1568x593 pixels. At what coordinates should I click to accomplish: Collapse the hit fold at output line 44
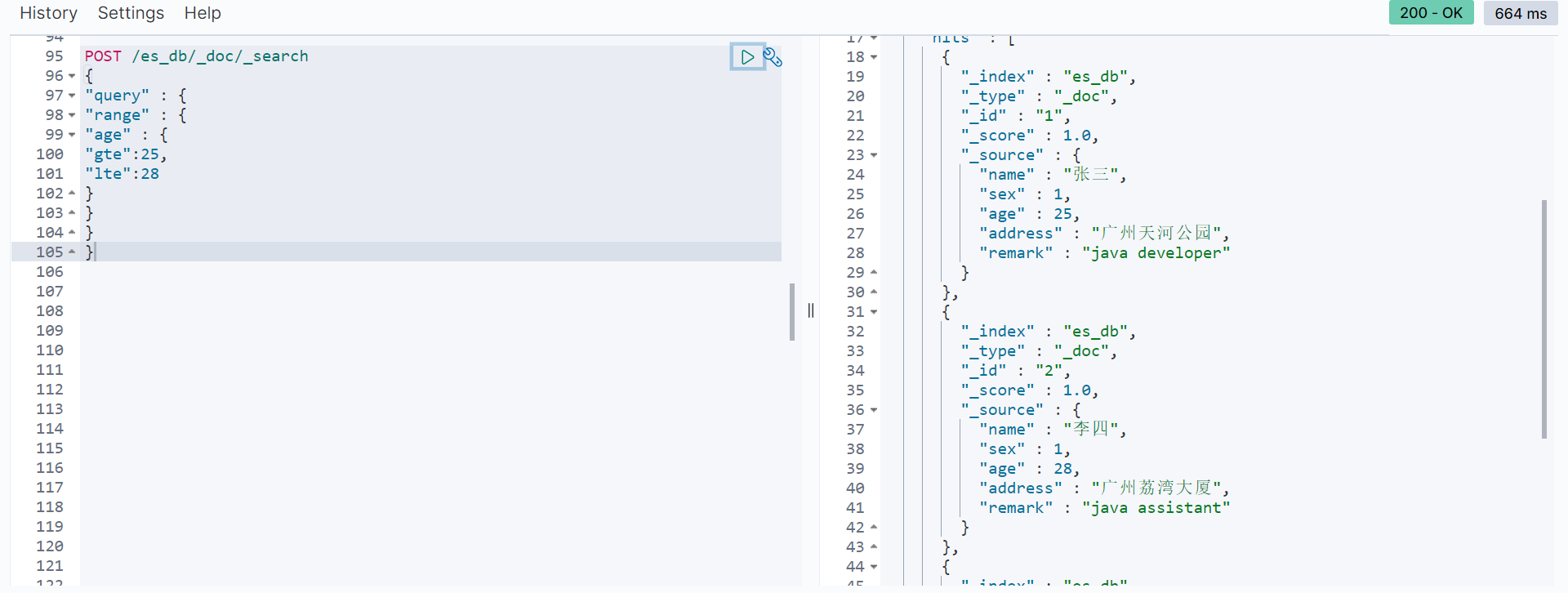coord(874,567)
